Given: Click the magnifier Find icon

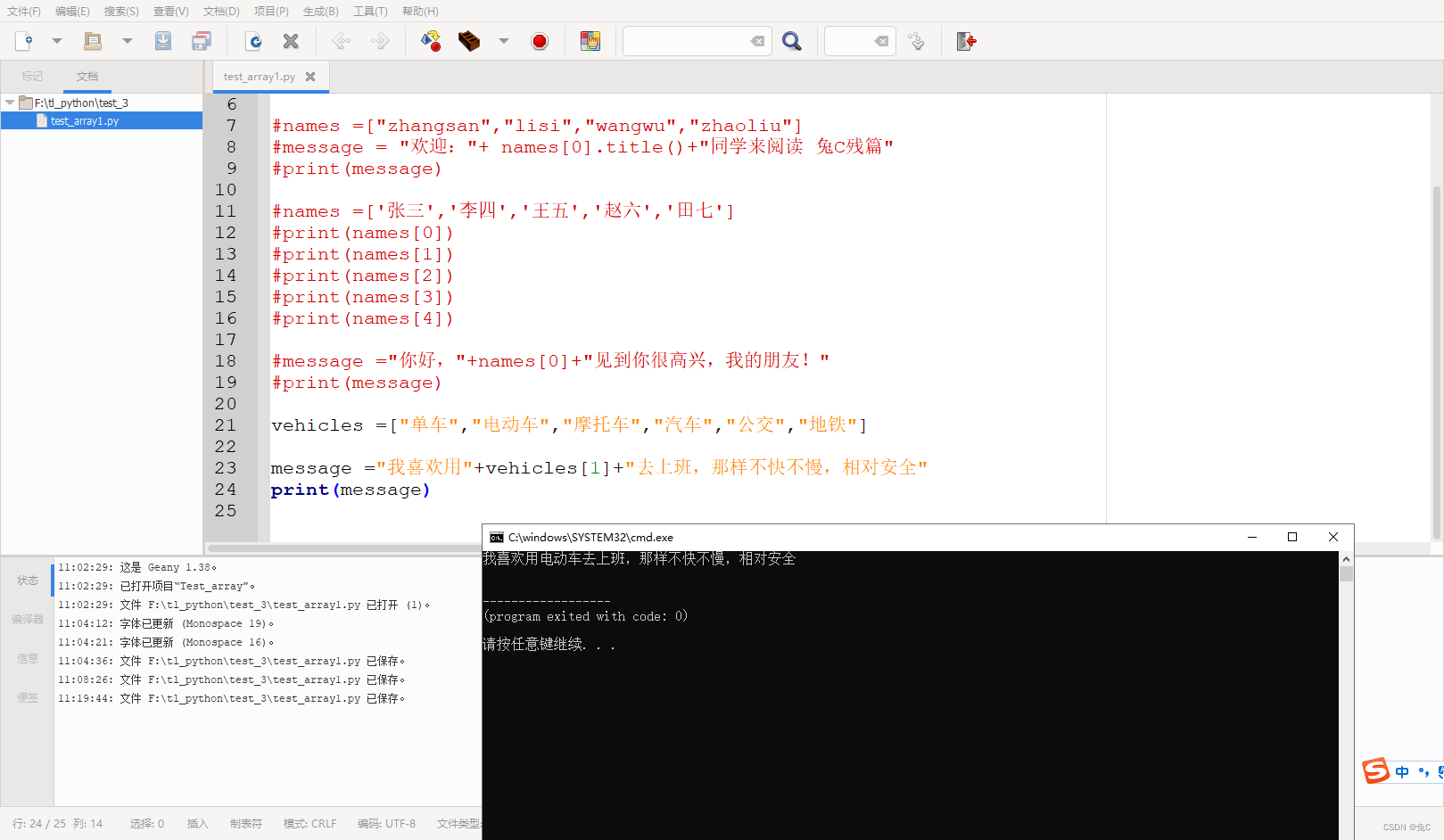Looking at the screenshot, I should coord(792,41).
